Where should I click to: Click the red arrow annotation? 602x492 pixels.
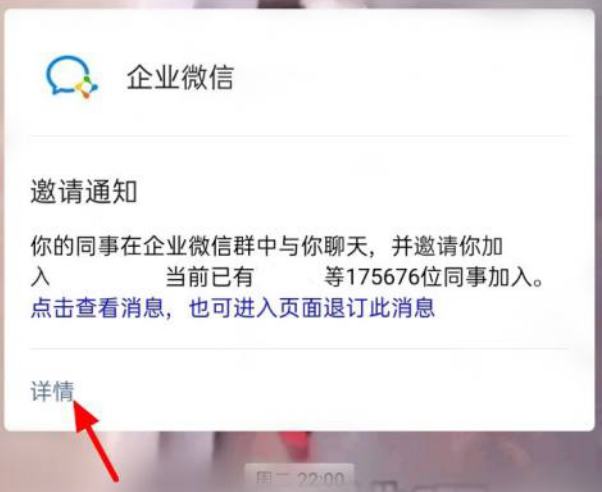[95, 441]
